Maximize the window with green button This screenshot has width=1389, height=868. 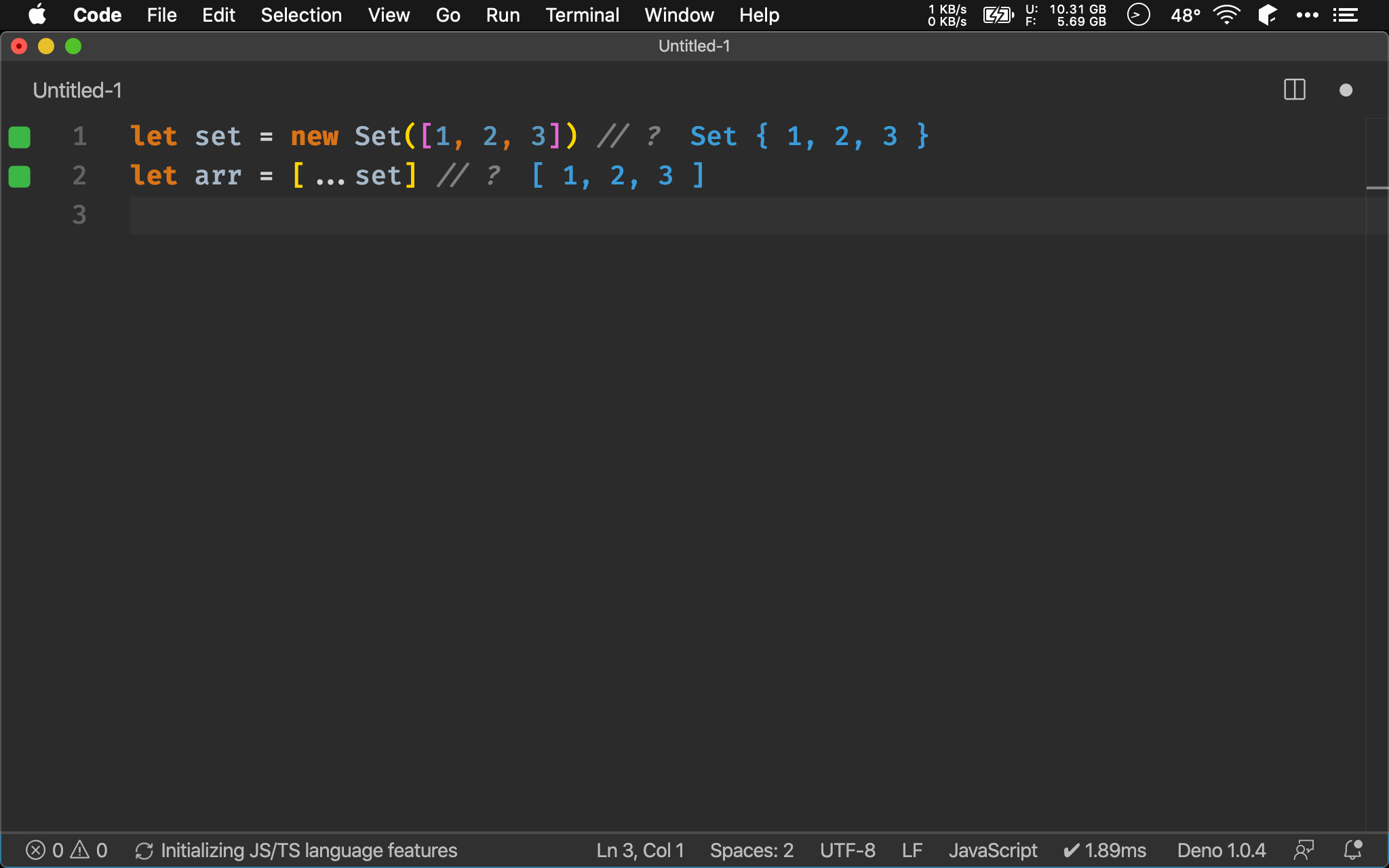pos(73,46)
